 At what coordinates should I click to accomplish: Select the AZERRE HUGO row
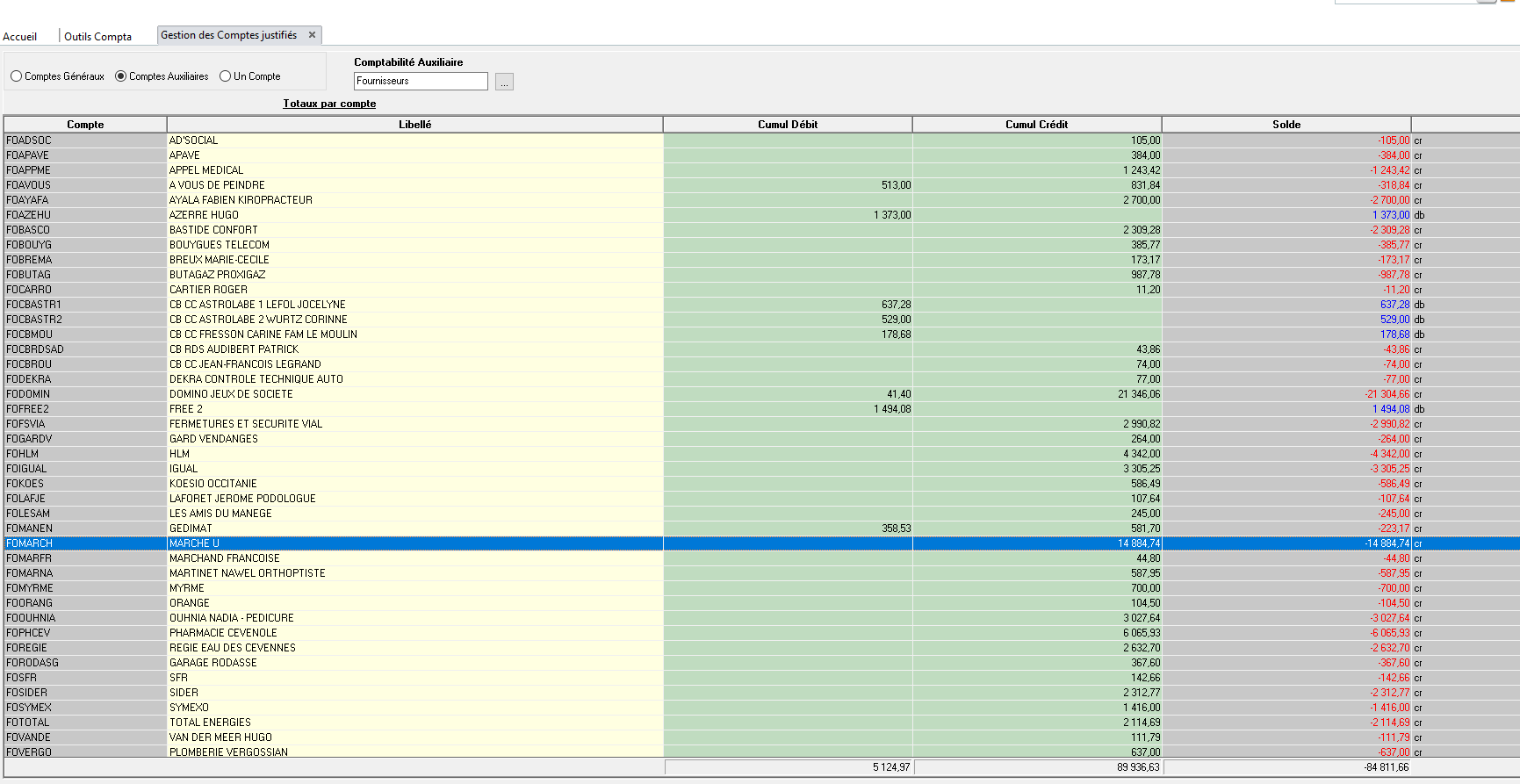point(761,215)
